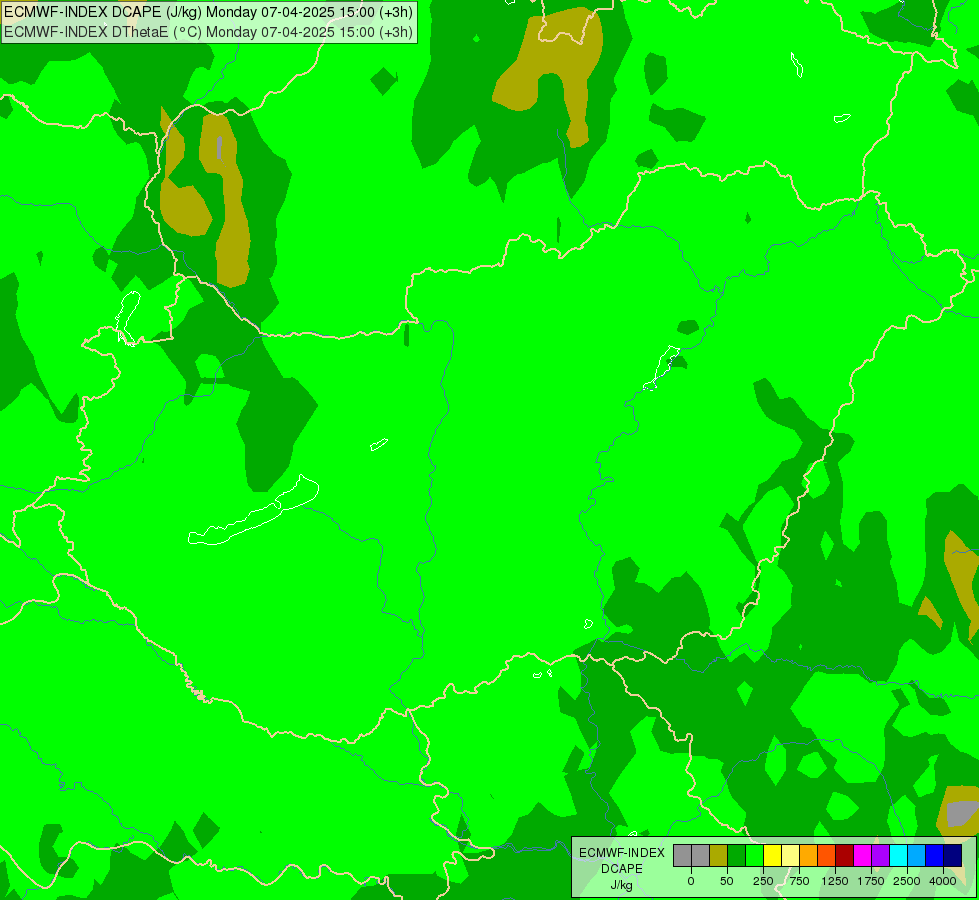Viewport: 979px width, 900px height.
Task: Pick the light blue swatch after 2500
Action: tap(917, 855)
